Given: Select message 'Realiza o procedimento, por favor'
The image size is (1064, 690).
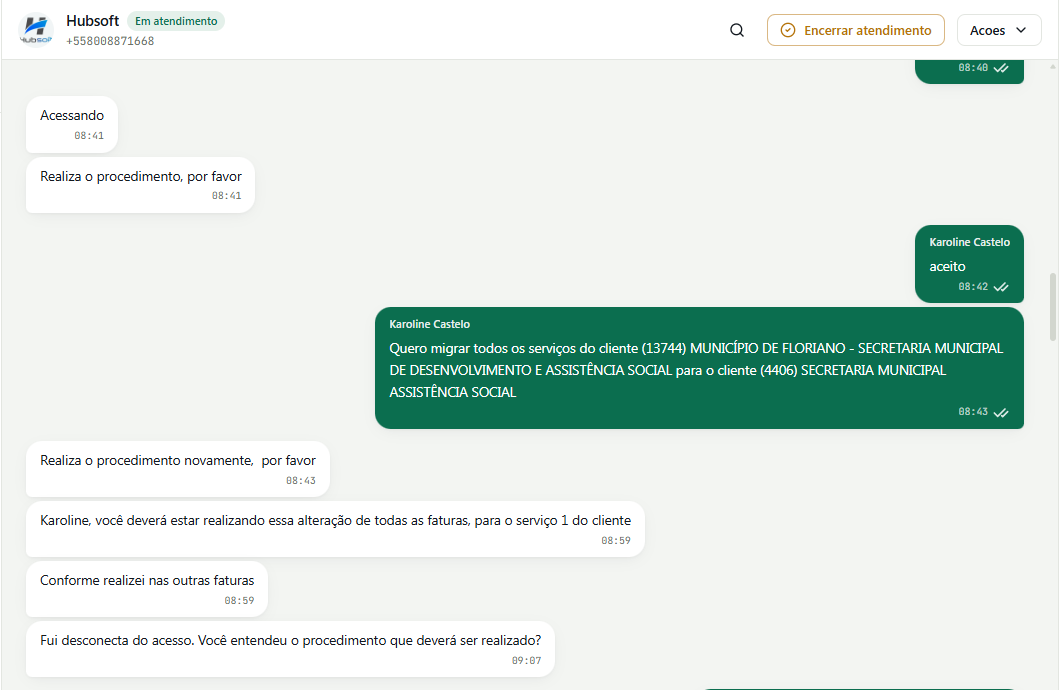Looking at the screenshot, I should click(140, 185).
